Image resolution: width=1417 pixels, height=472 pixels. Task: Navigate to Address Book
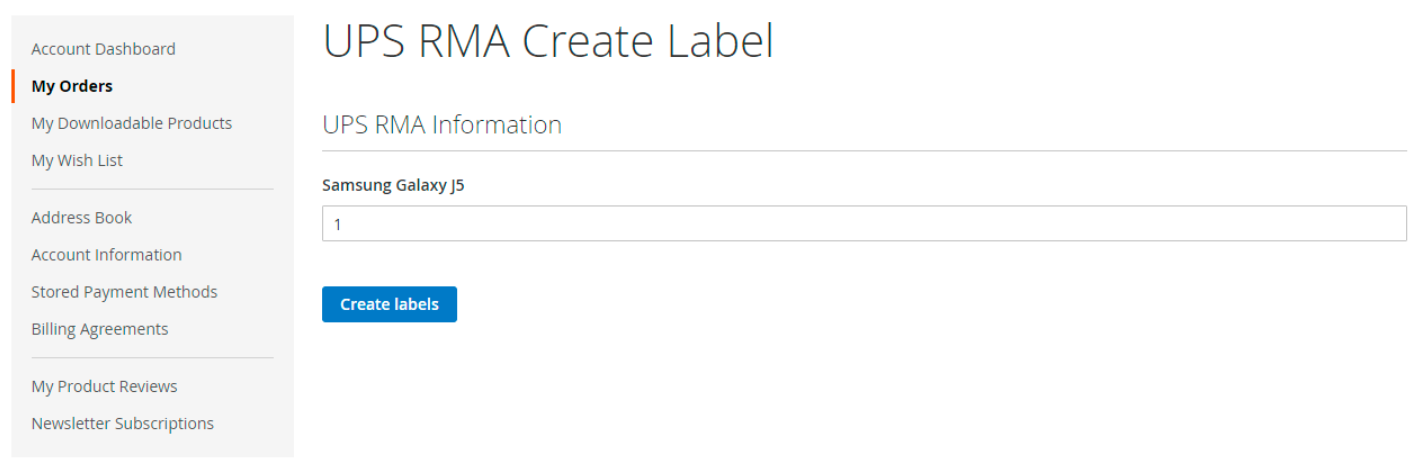point(81,217)
